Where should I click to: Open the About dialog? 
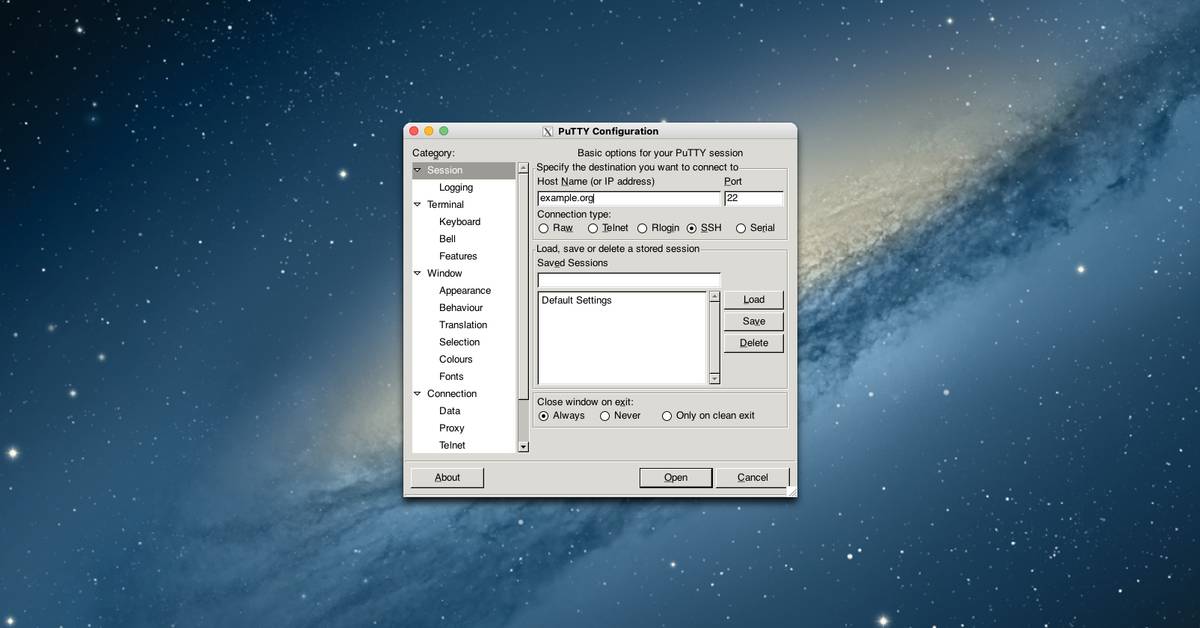pos(447,478)
